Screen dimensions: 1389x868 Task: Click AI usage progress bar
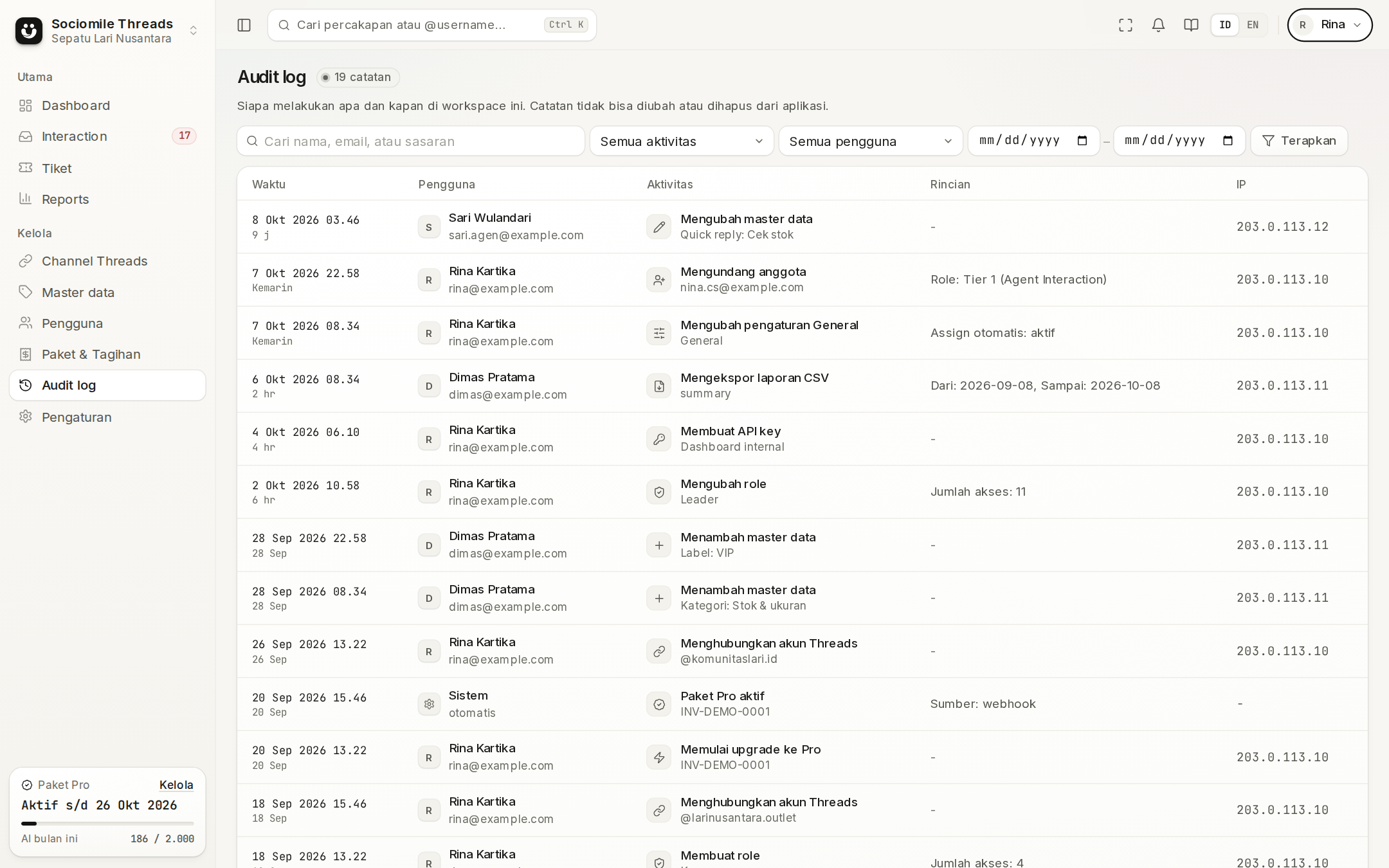107,824
